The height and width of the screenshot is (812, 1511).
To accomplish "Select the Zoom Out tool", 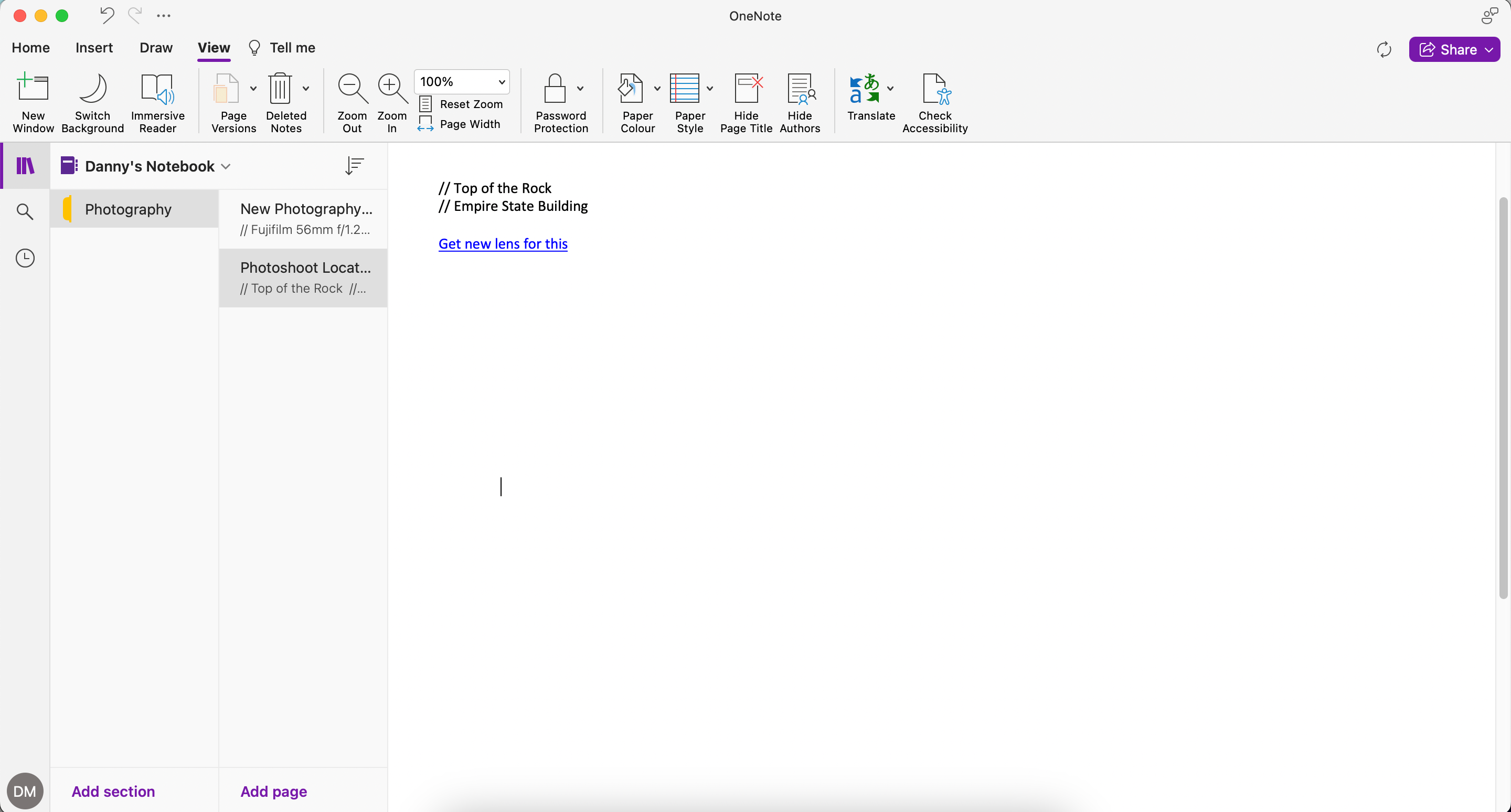I will pos(352,103).
